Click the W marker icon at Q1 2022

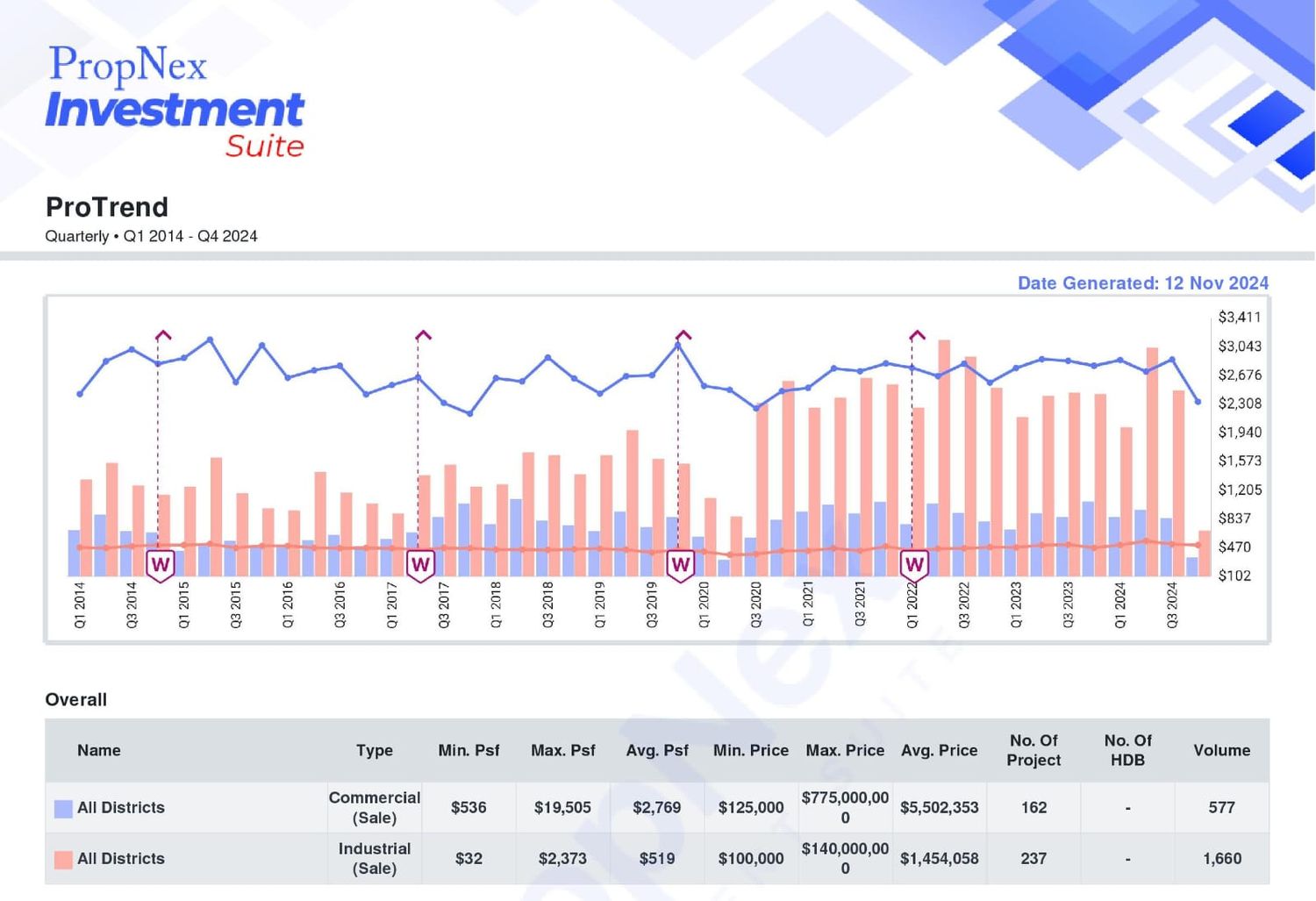pos(914,566)
